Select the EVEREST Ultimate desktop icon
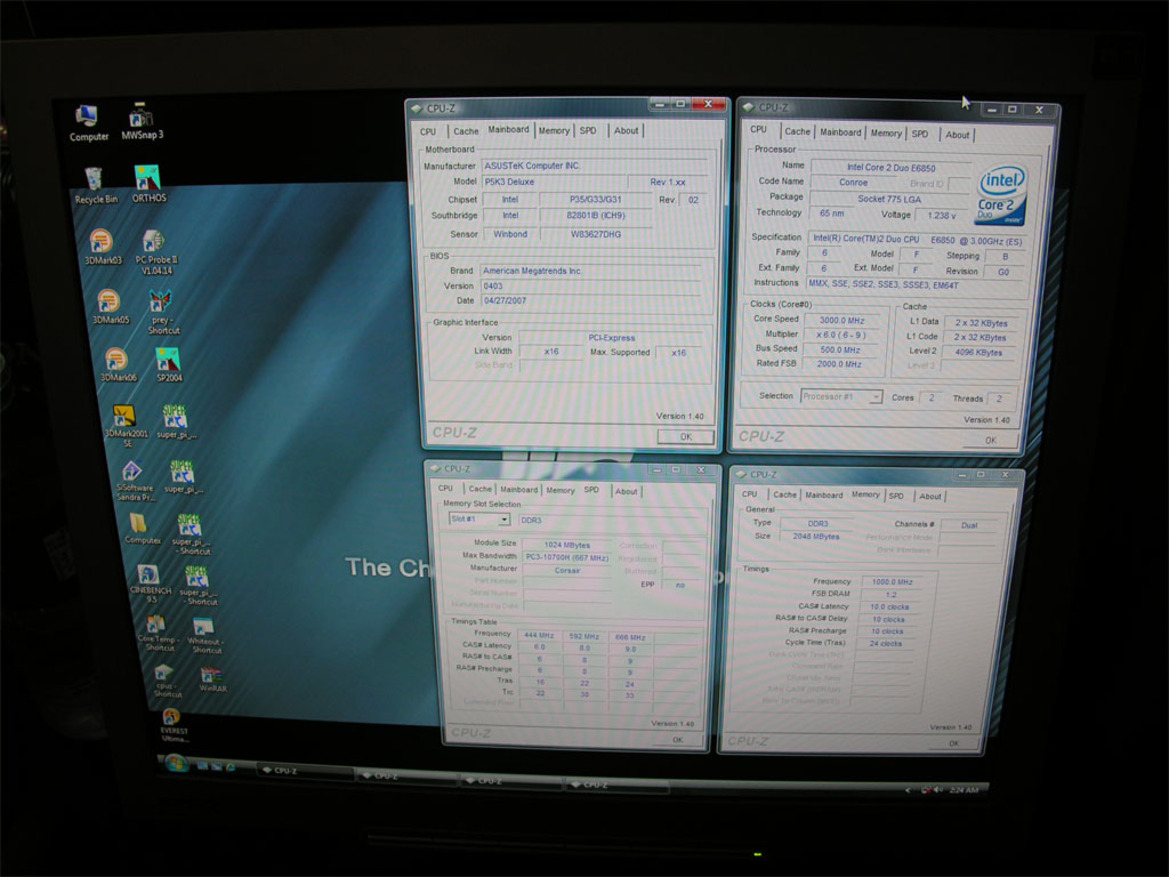 coord(173,726)
